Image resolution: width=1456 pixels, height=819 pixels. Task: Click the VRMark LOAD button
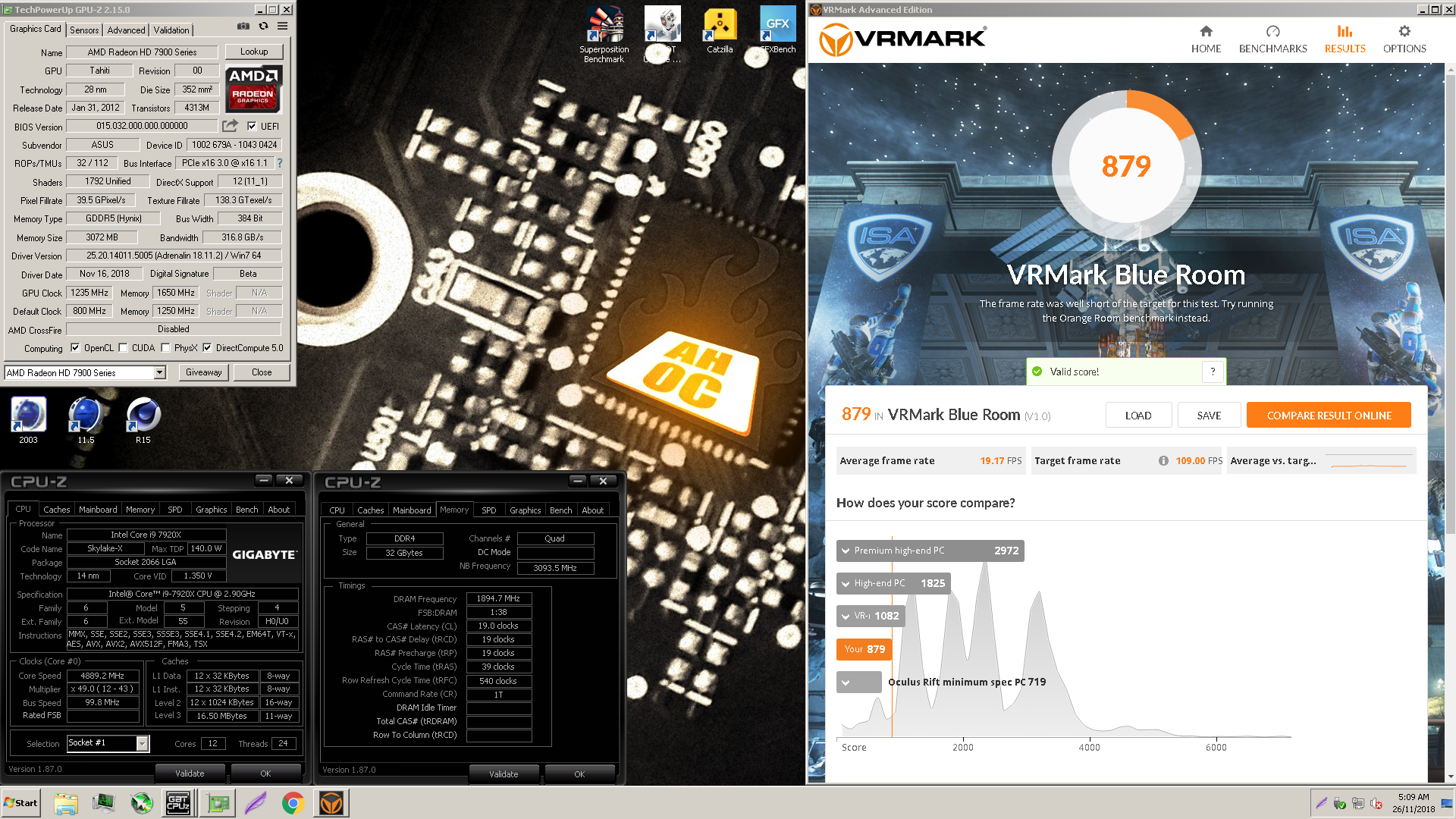(1138, 416)
